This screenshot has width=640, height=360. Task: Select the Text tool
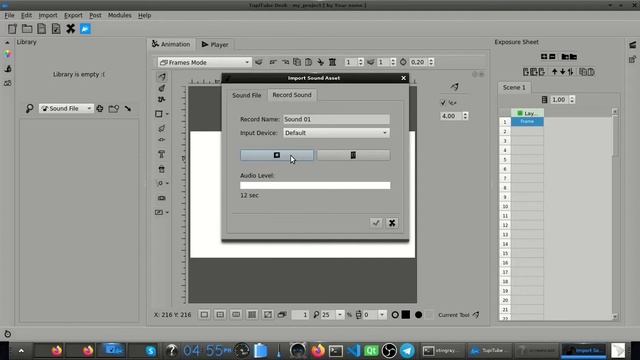162,154
